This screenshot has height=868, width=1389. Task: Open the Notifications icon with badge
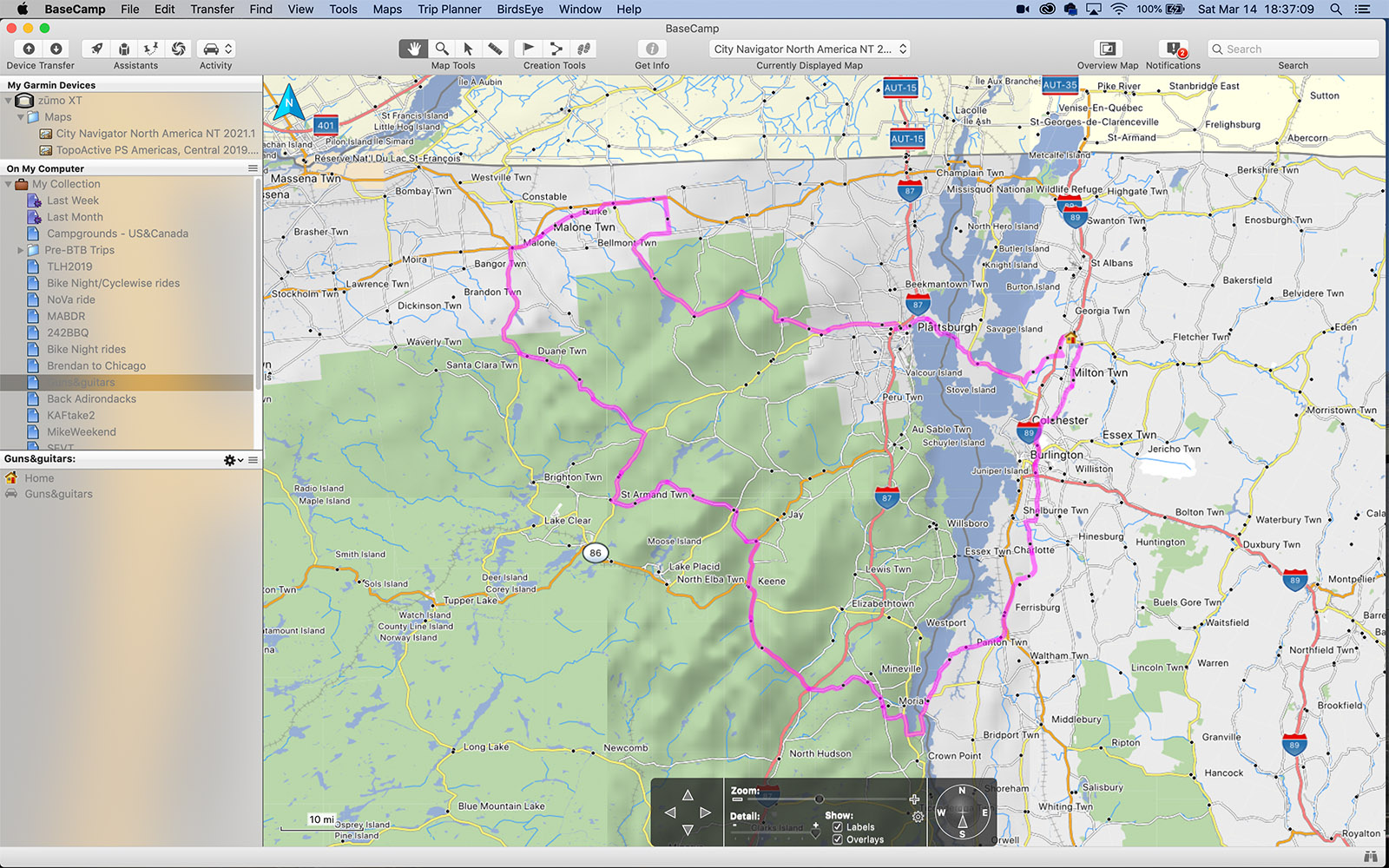pos(1173,49)
